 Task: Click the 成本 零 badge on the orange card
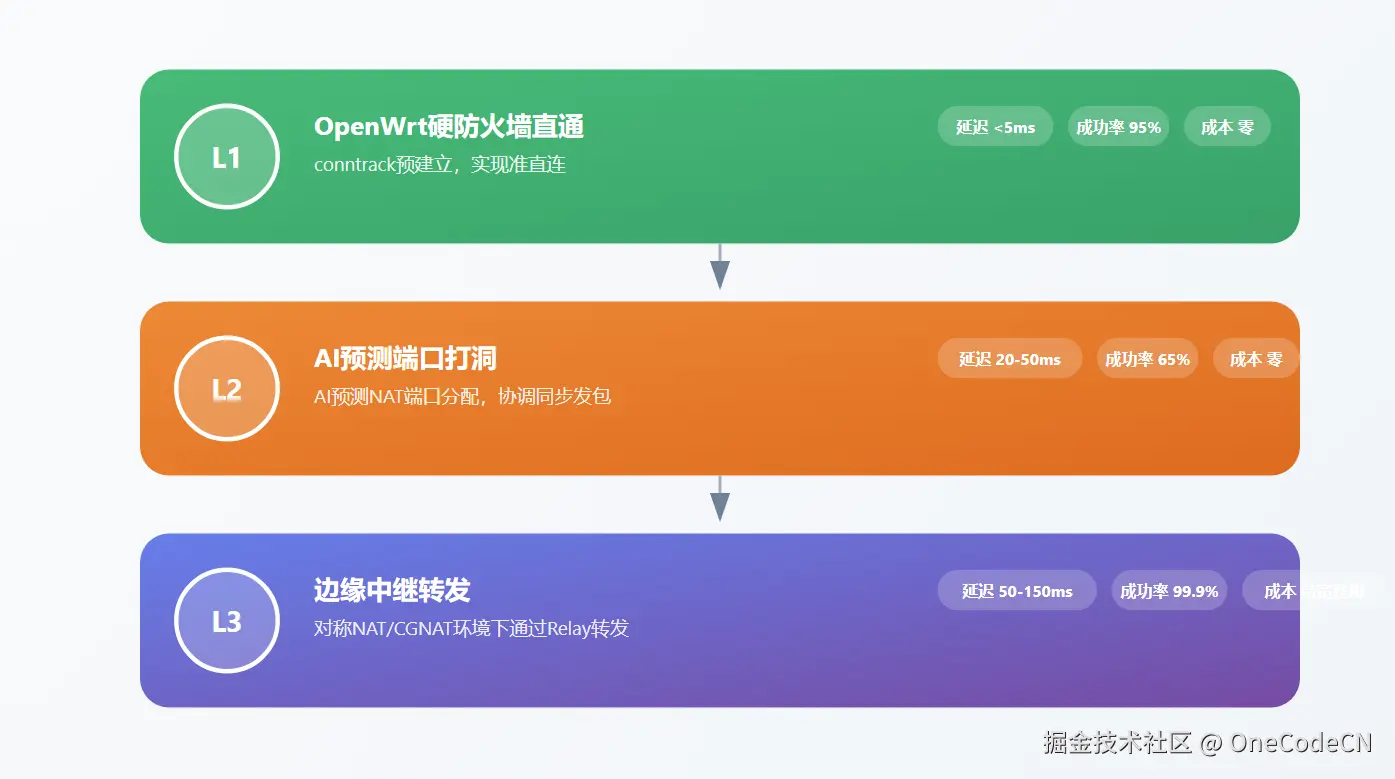(x=1255, y=358)
